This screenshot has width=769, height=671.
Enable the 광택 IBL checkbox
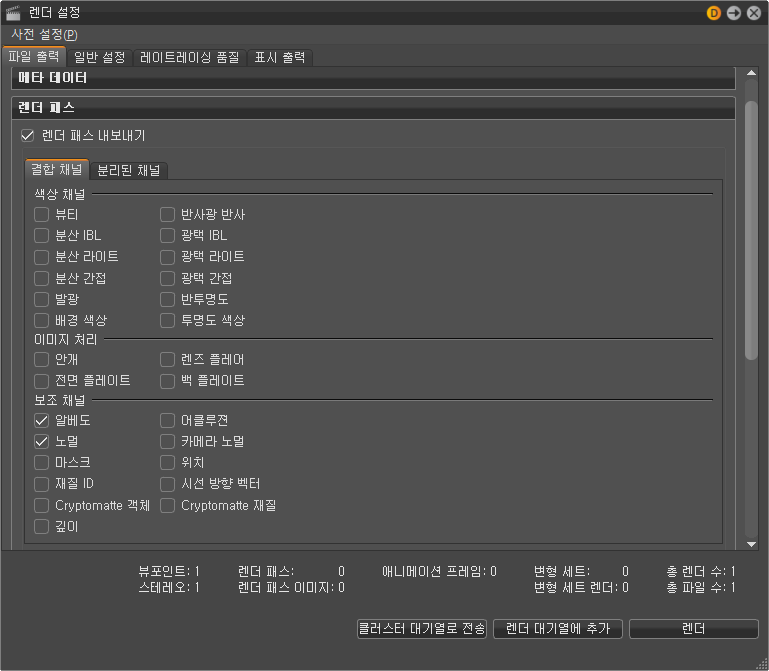(167, 235)
